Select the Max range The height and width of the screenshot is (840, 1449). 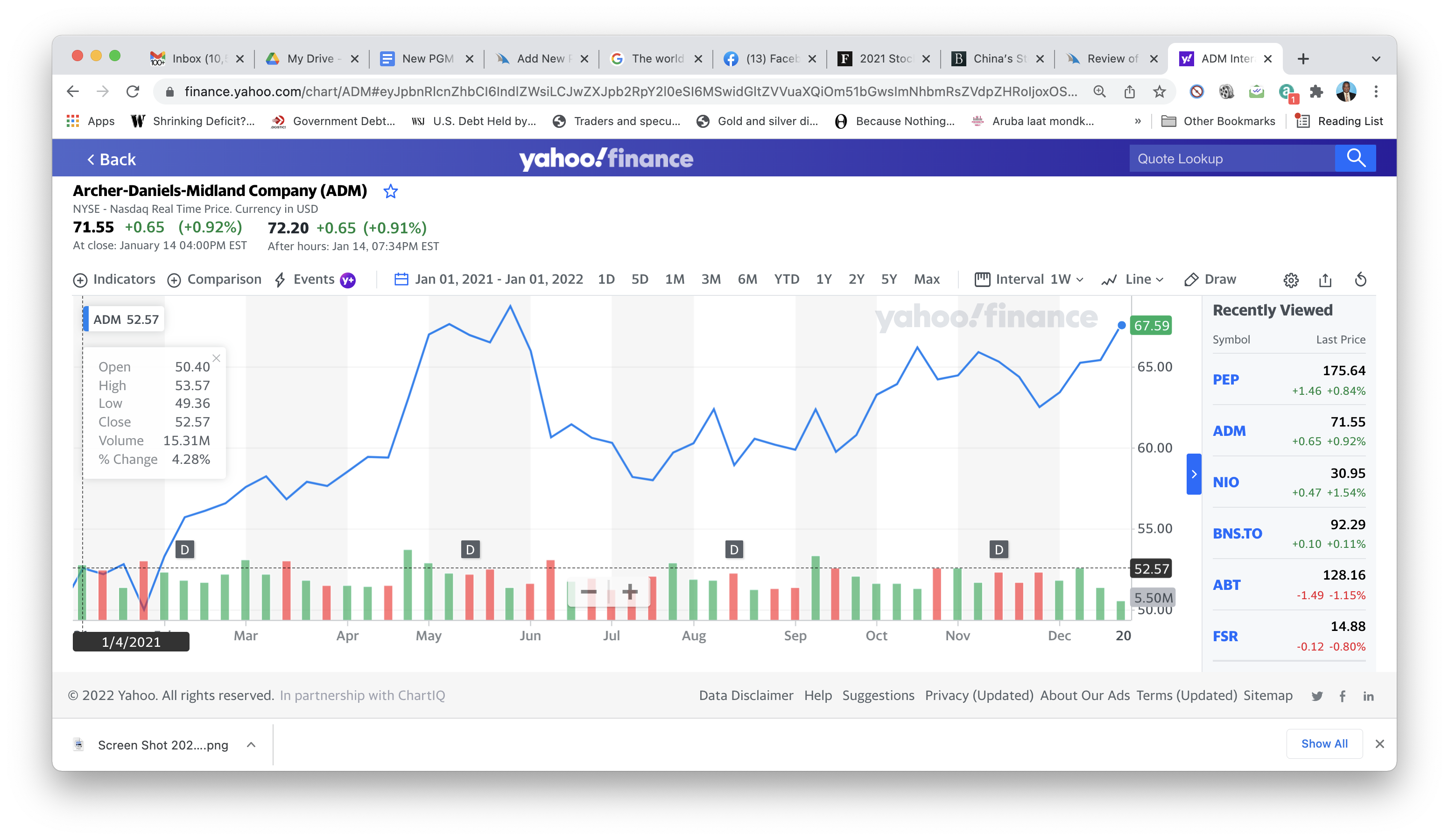click(x=926, y=280)
